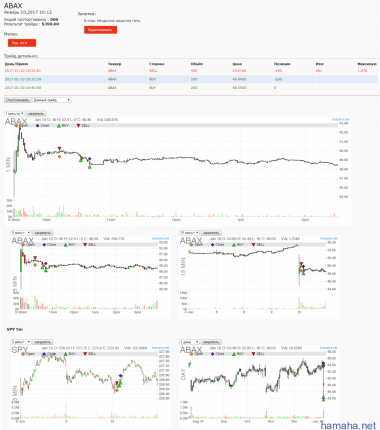
Task: Open hamaha.net link in SPY chart
Action: pyautogui.click(x=160, y=348)
